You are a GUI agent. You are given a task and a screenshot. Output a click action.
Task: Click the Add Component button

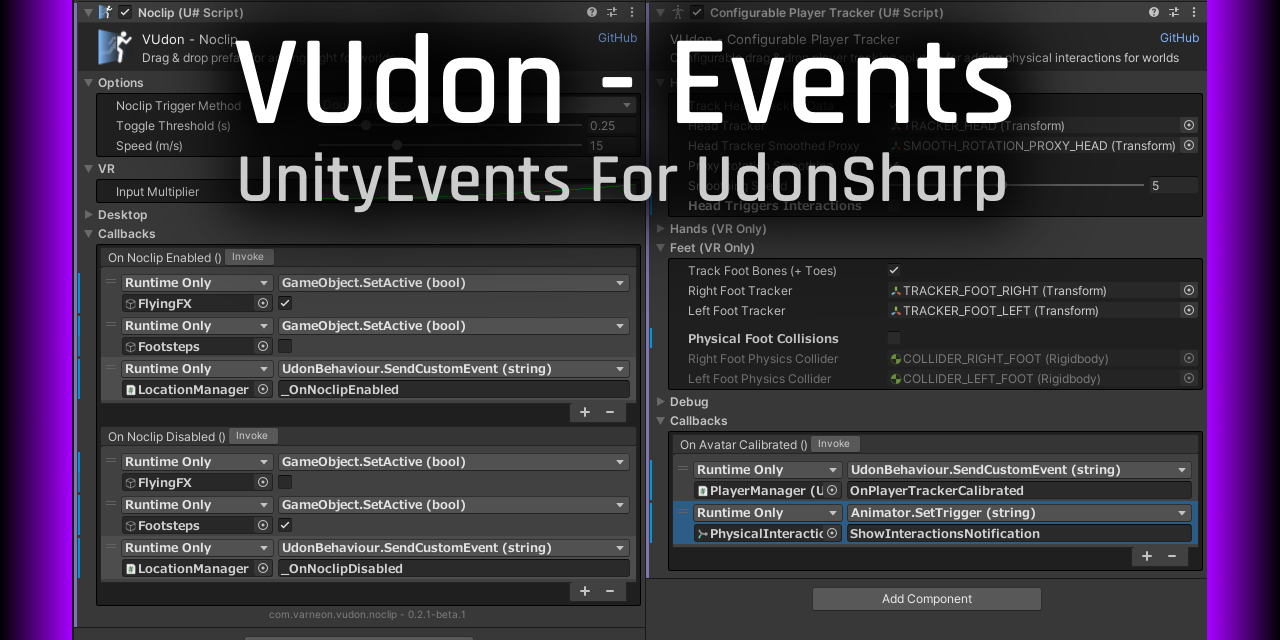click(x=926, y=598)
